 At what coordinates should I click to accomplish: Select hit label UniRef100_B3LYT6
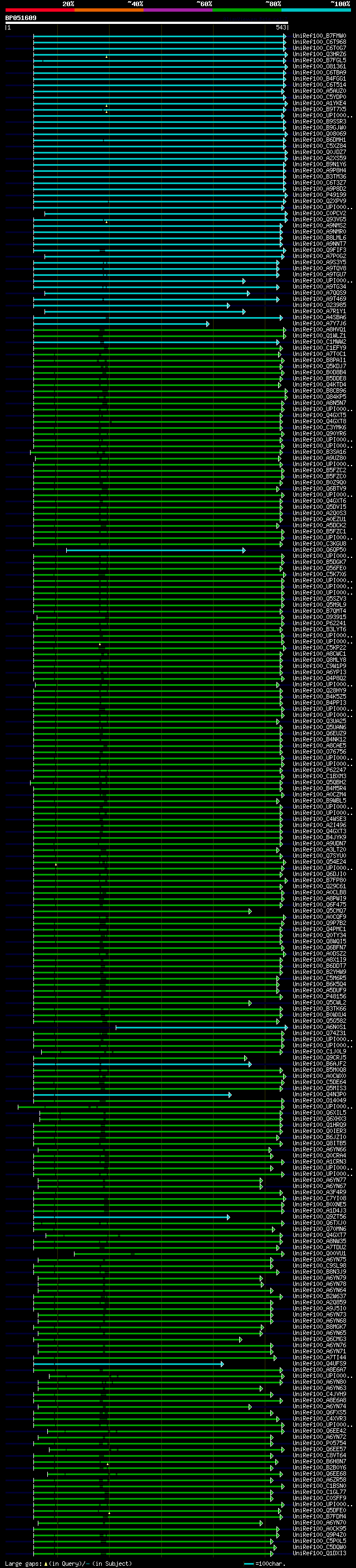tap(319, 630)
